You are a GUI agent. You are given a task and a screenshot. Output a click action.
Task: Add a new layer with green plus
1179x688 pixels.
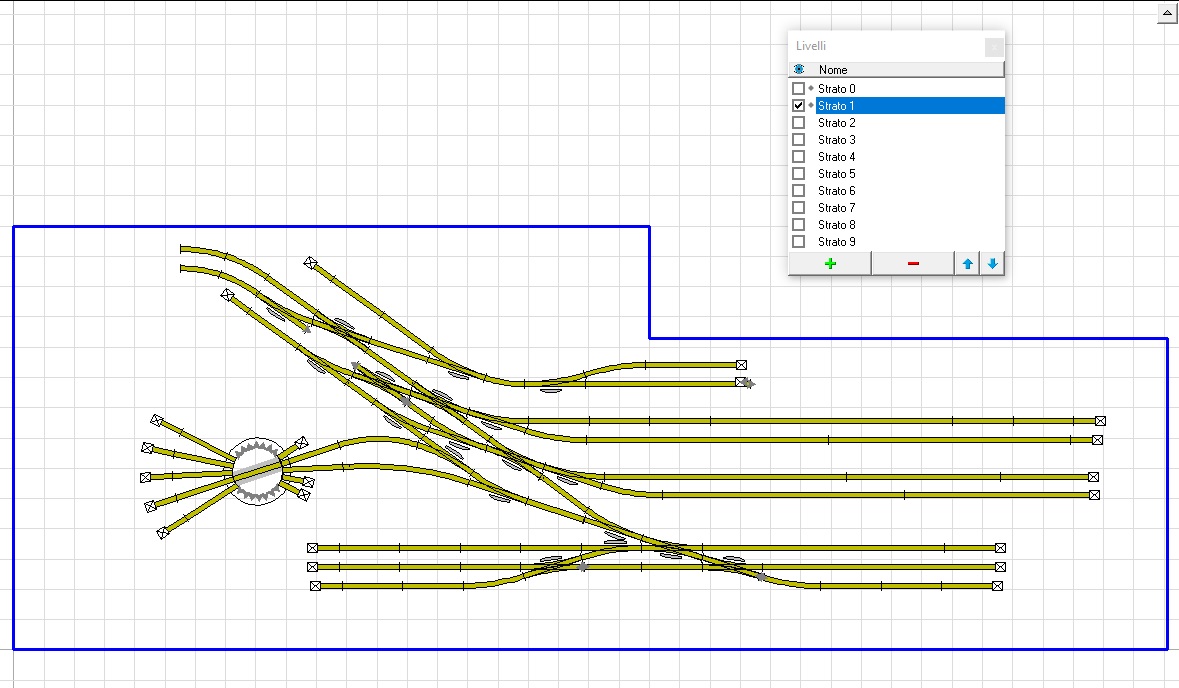[829, 264]
